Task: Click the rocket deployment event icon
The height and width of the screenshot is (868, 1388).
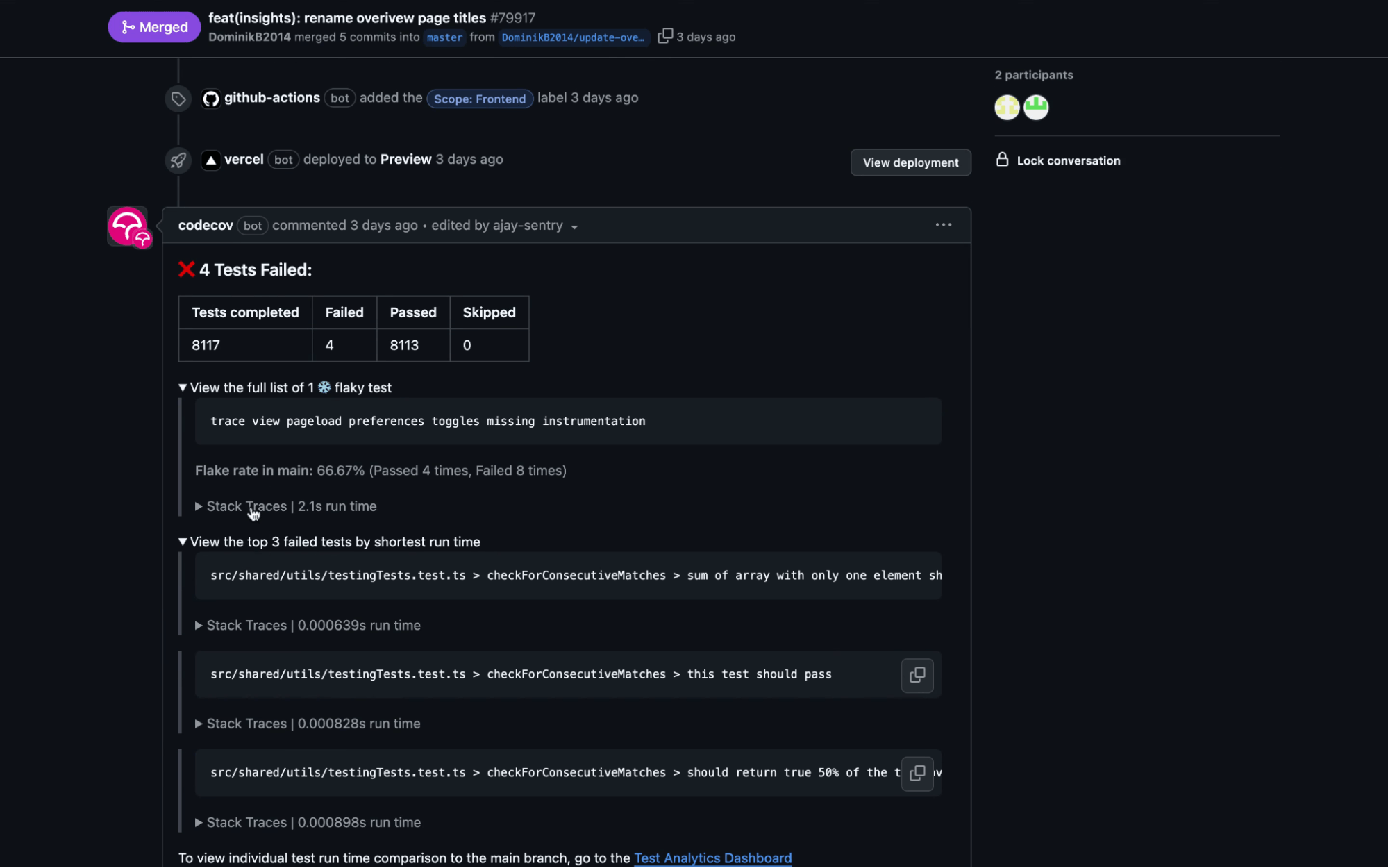Action: click(178, 160)
